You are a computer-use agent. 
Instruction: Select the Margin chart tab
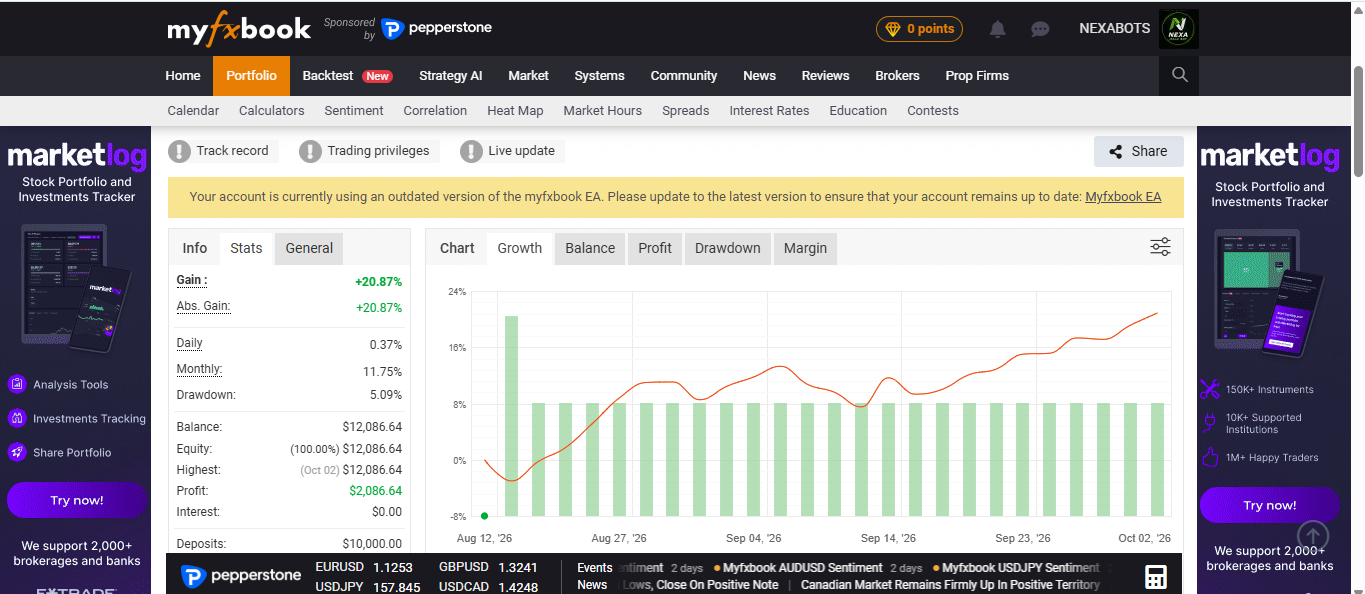(x=805, y=248)
